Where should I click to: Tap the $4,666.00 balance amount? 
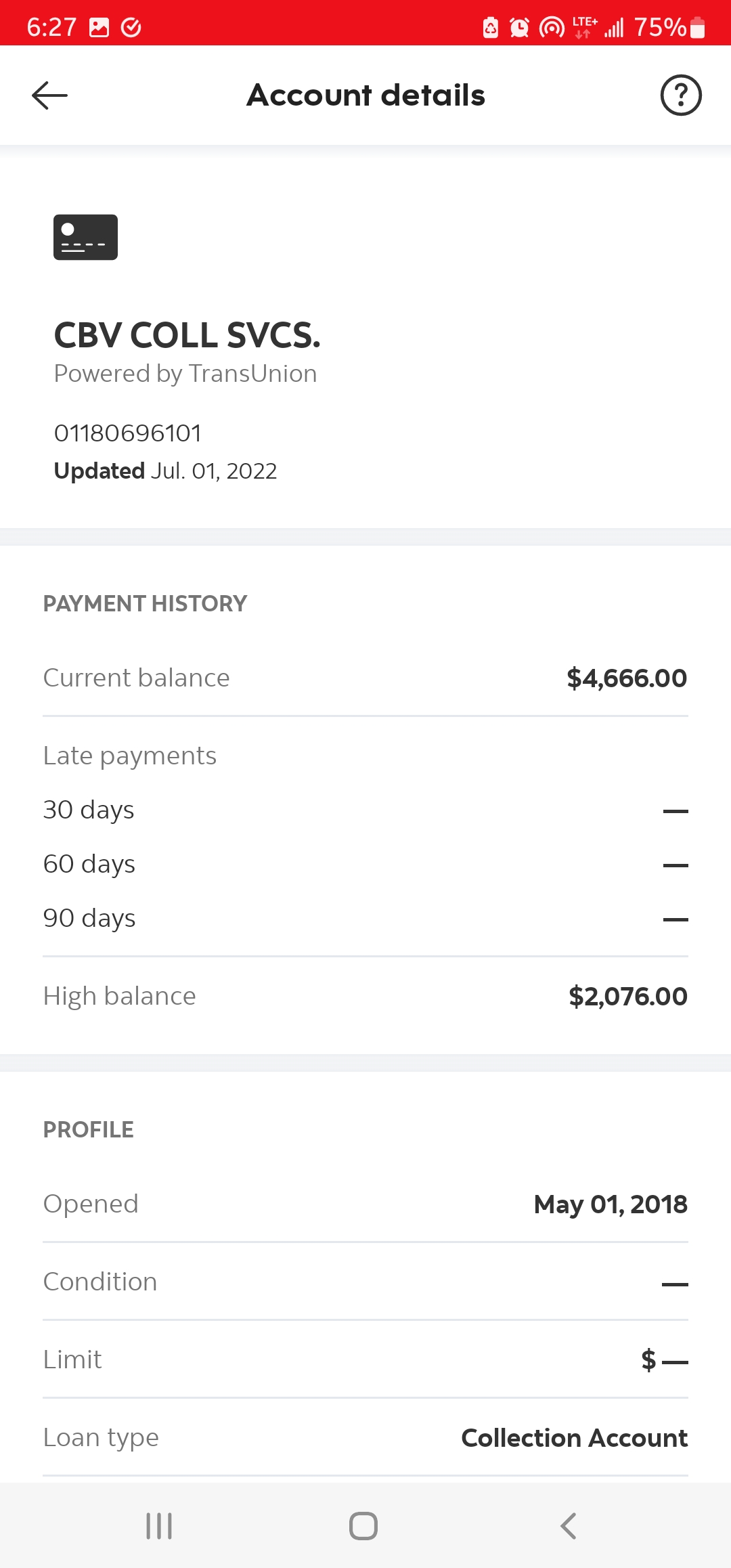click(x=627, y=678)
